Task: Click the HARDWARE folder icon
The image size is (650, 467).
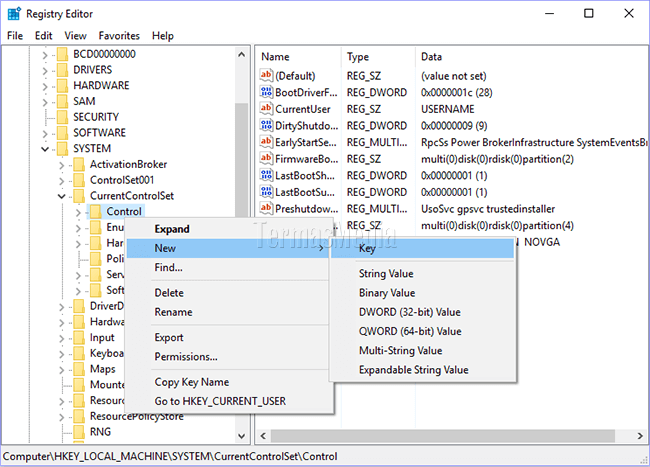Action: click(62, 85)
